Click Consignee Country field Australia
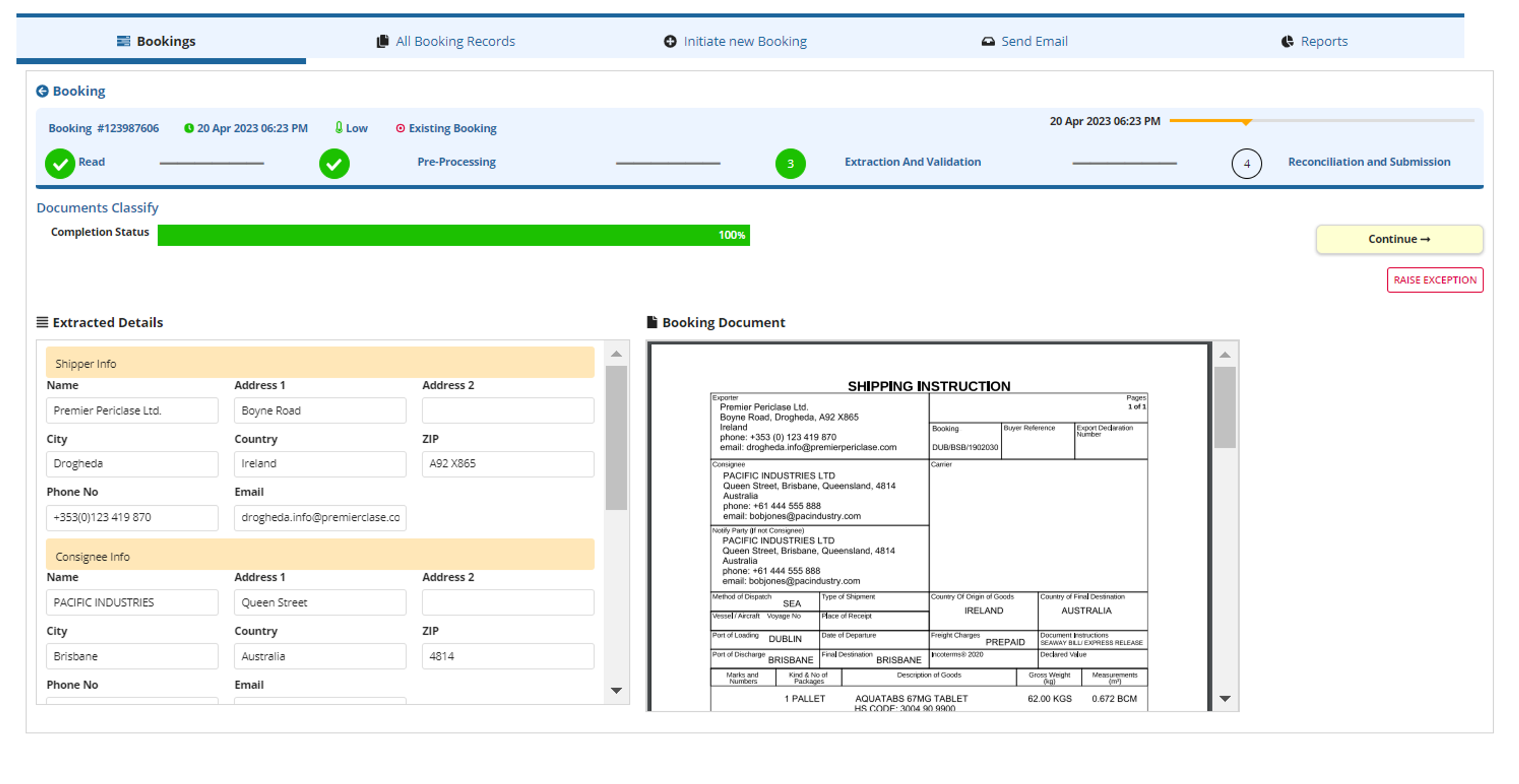This screenshot has width=1519, height=784. point(320,656)
